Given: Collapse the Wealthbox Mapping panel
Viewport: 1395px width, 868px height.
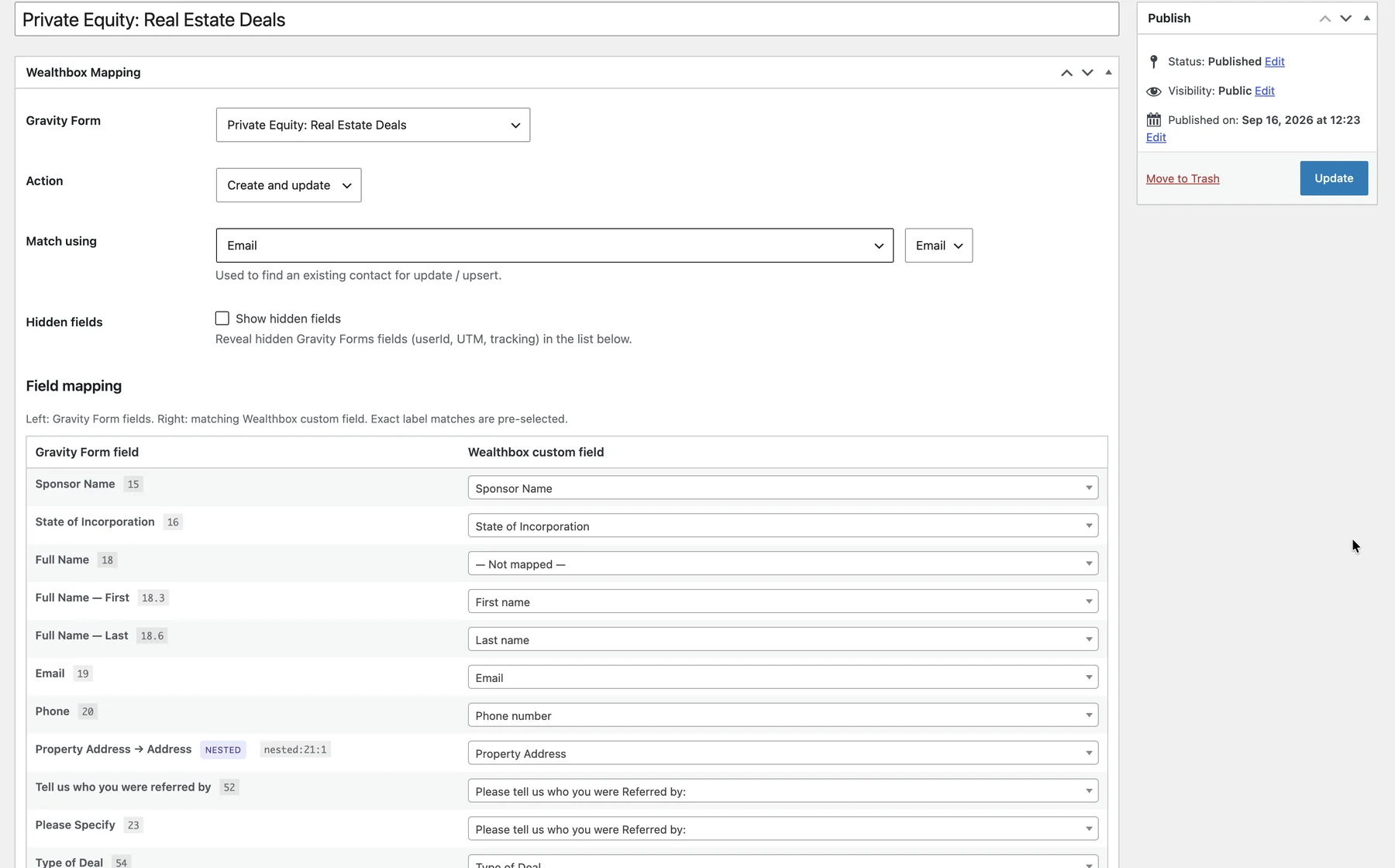Looking at the screenshot, I should pos(1108,72).
